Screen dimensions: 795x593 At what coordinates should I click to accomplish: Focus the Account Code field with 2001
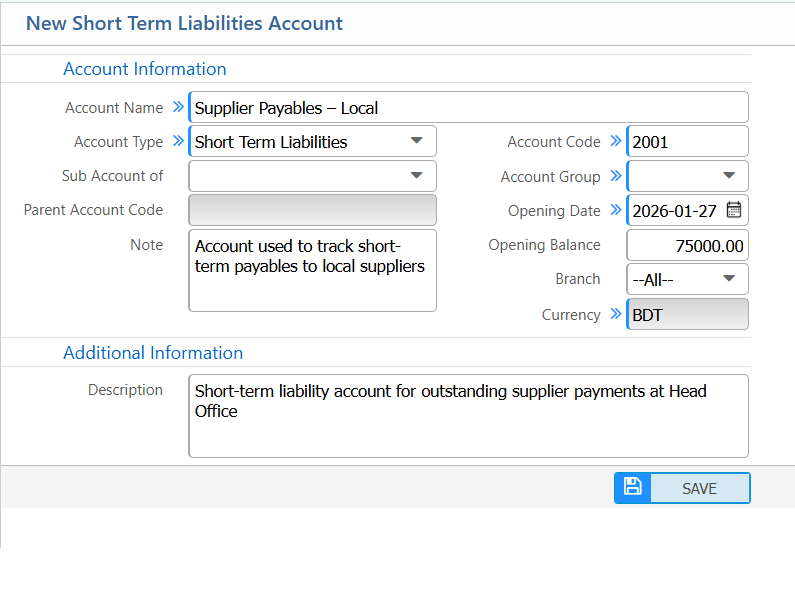(687, 141)
